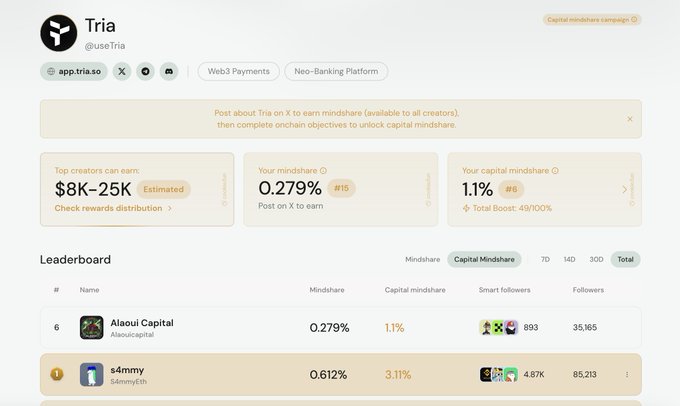This screenshot has height=406, width=680.
Task: Click Alaoui Capital's smart follower avatars
Action: coord(499,327)
